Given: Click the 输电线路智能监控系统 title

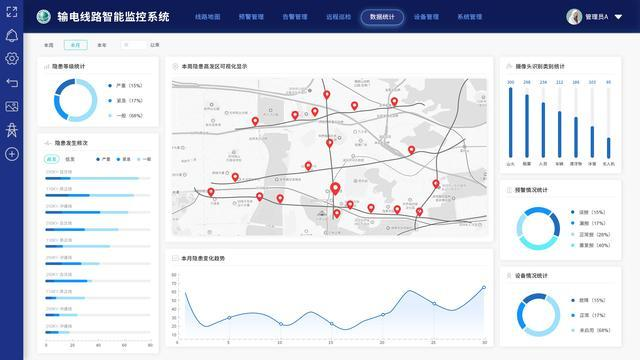Looking at the screenshot, I should pyautogui.click(x=113, y=17).
